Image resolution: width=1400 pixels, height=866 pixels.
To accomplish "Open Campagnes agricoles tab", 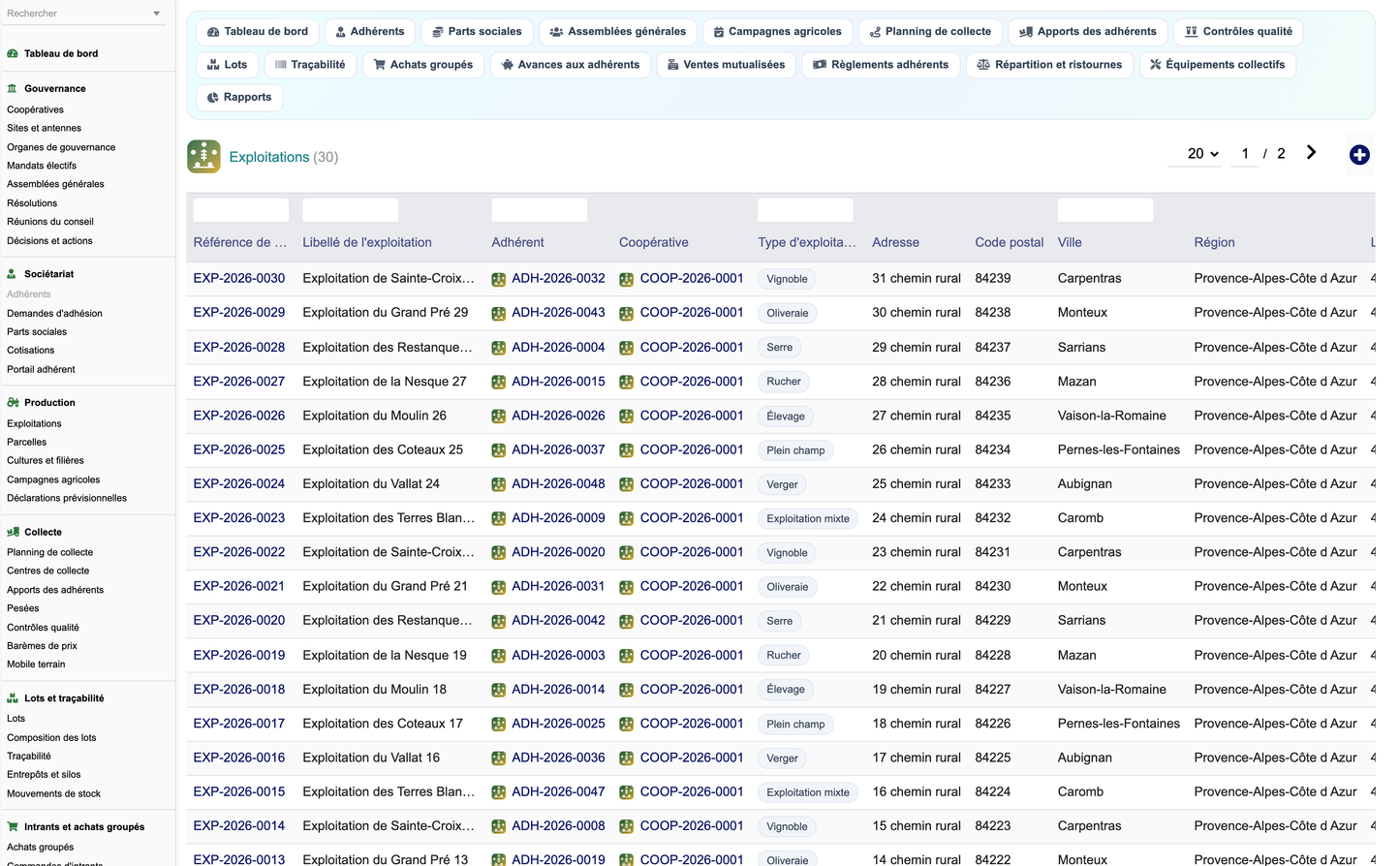I will [x=778, y=32].
